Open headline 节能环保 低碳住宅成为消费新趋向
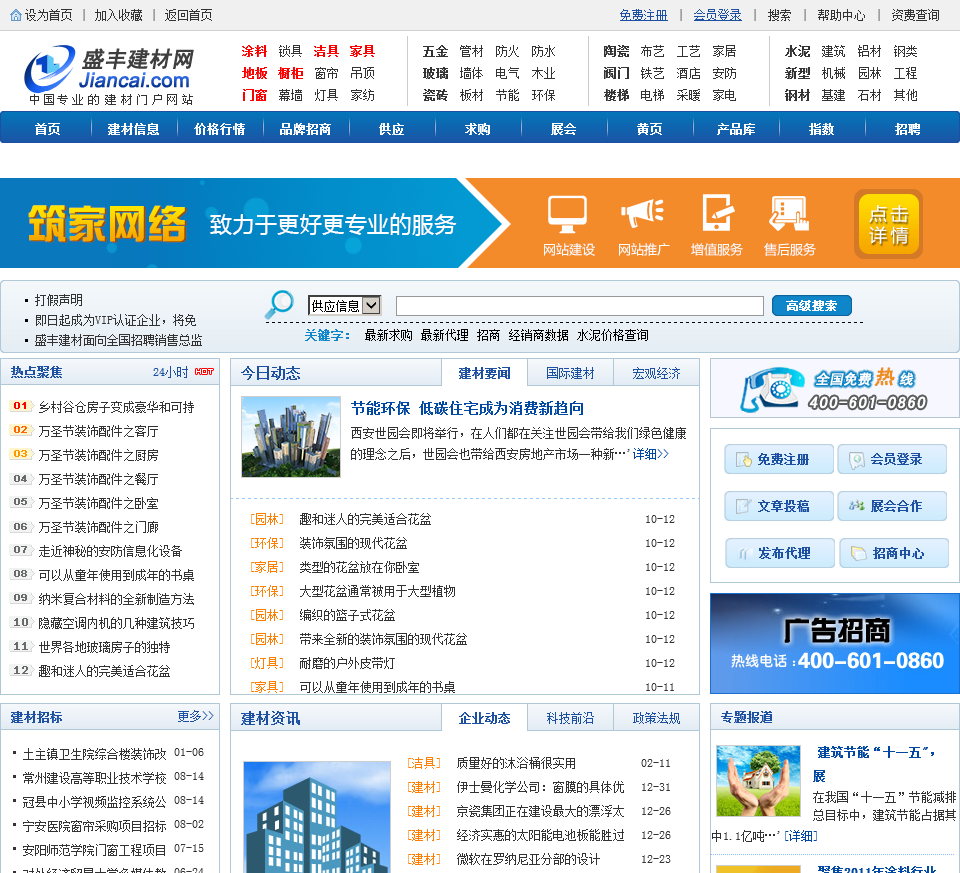This screenshot has height=873, width=960. click(467, 408)
